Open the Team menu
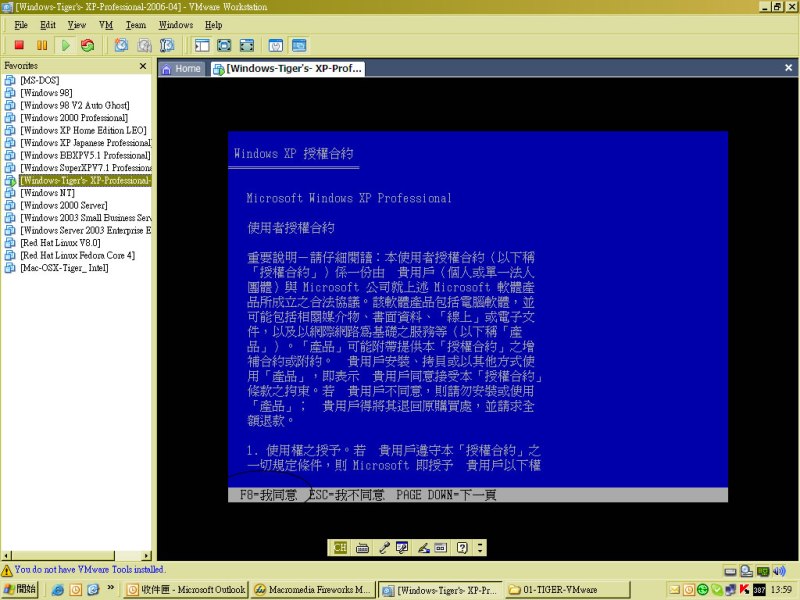Screen dimensions: 800x600 point(136,25)
